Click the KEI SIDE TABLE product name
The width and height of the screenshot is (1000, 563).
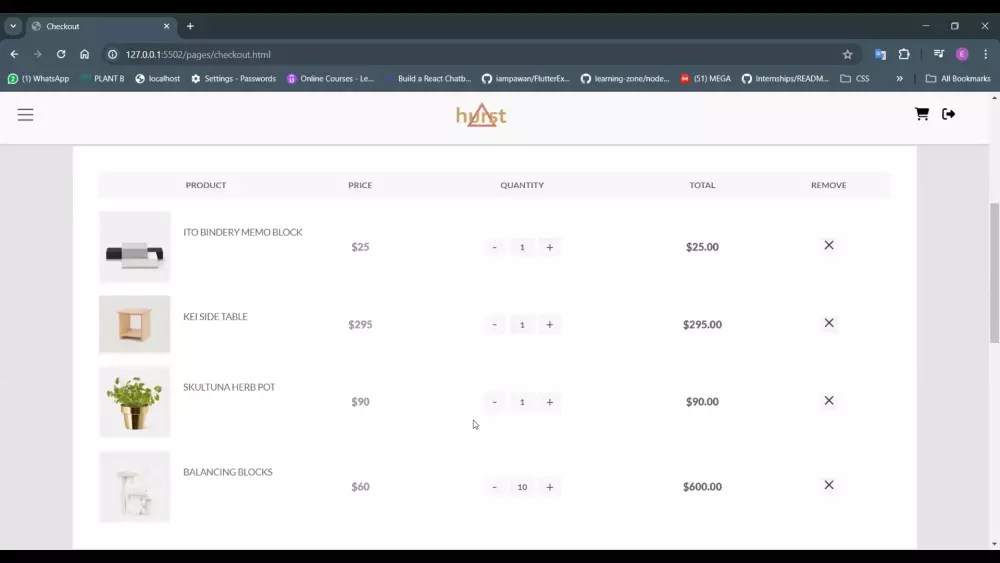pos(215,316)
